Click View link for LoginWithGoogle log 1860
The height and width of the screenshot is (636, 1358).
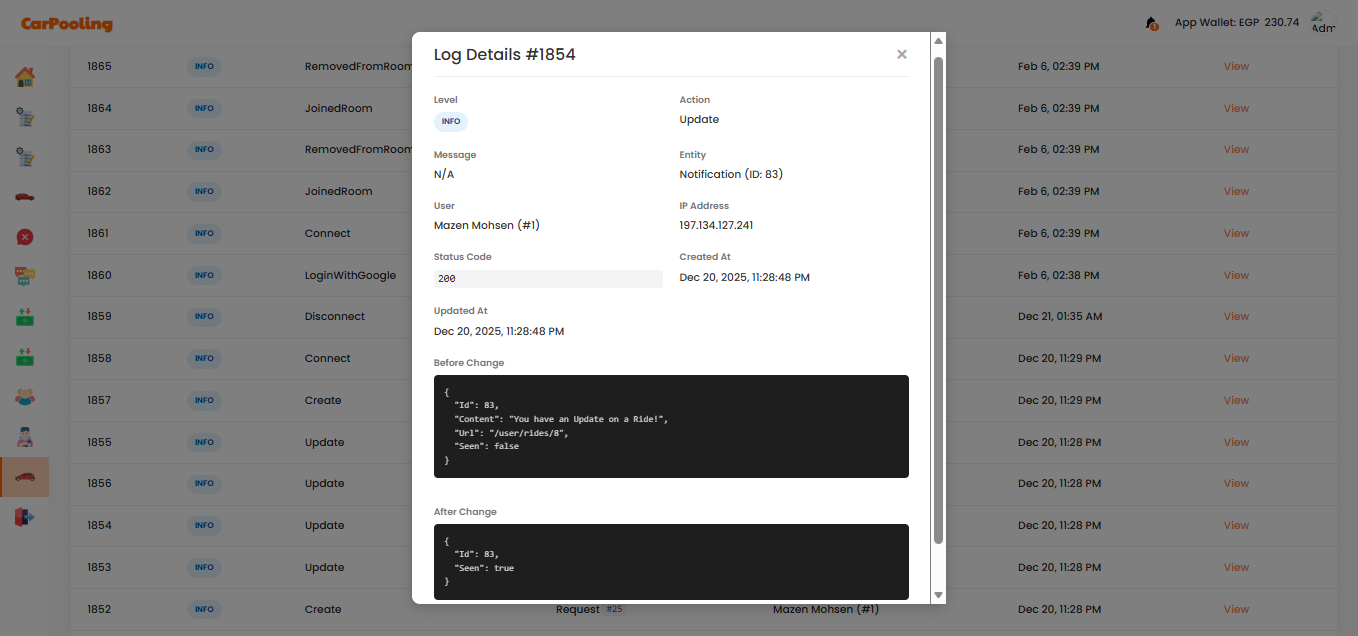pos(1236,275)
